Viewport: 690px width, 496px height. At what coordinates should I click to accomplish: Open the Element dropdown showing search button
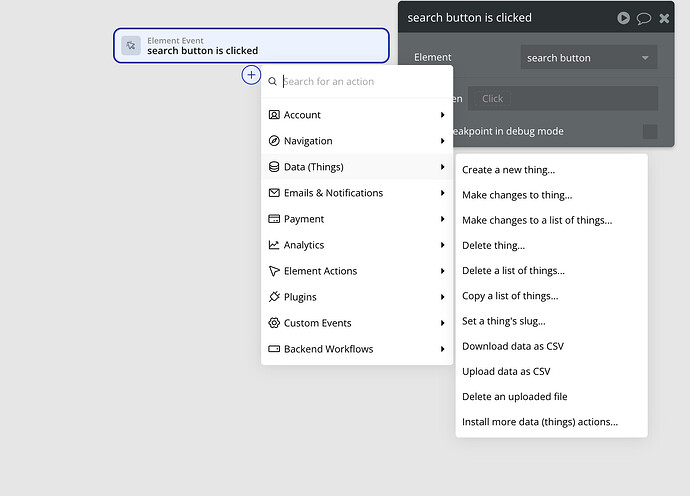(x=589, y=57)
